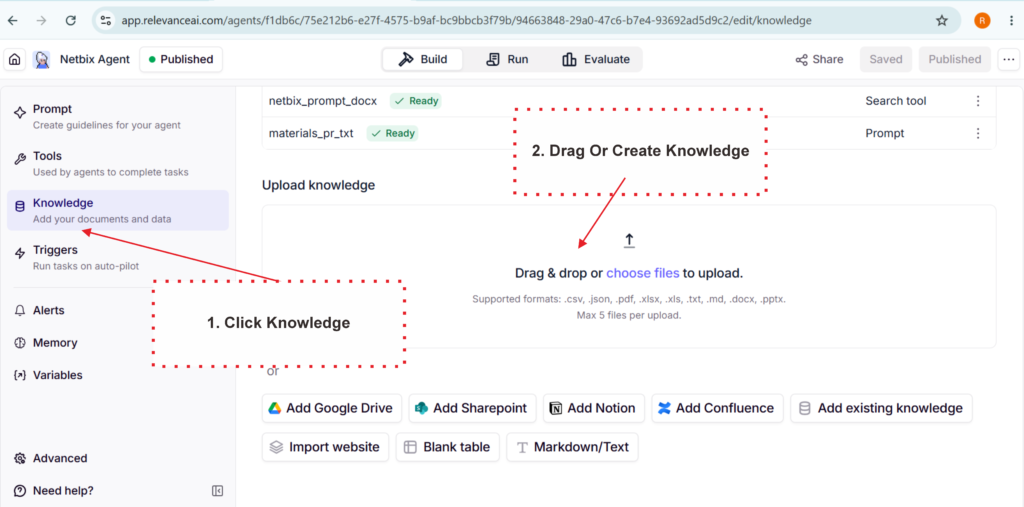The image size is (1024, 507).
Task: Click Ready badge for materials_pr_txt
Action: [x=392, y=133]
